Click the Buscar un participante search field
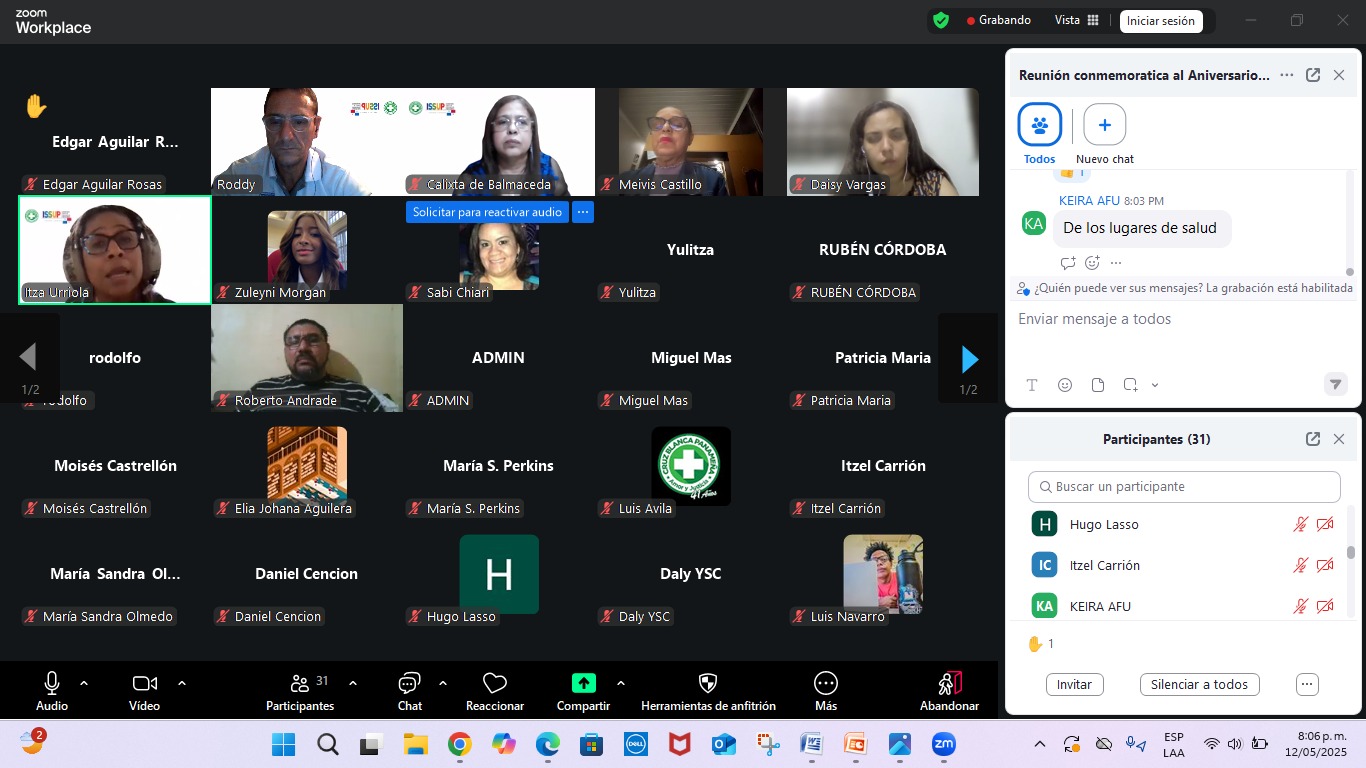 point(1184,487)
